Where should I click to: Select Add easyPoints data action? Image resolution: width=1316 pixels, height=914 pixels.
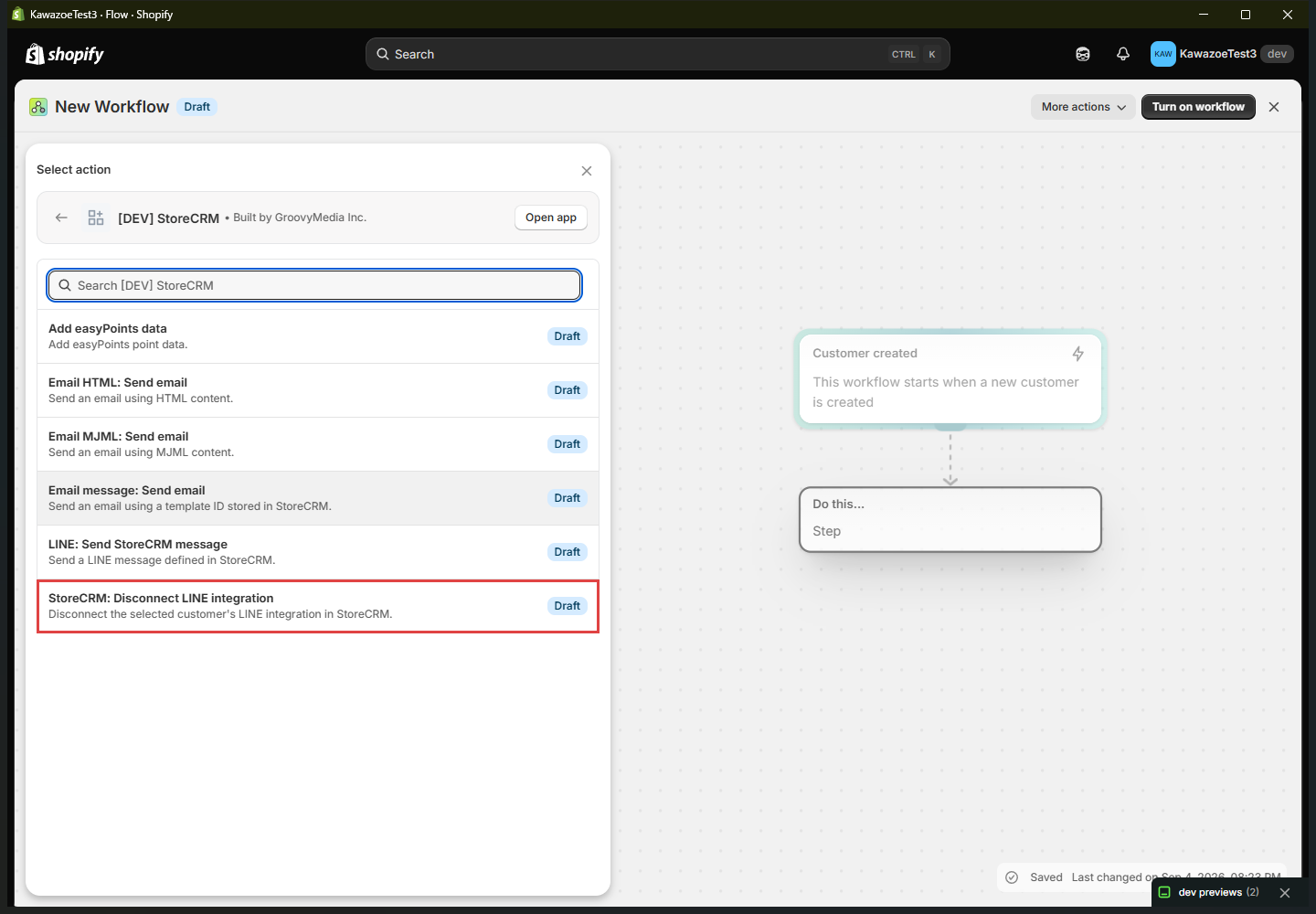318,336
